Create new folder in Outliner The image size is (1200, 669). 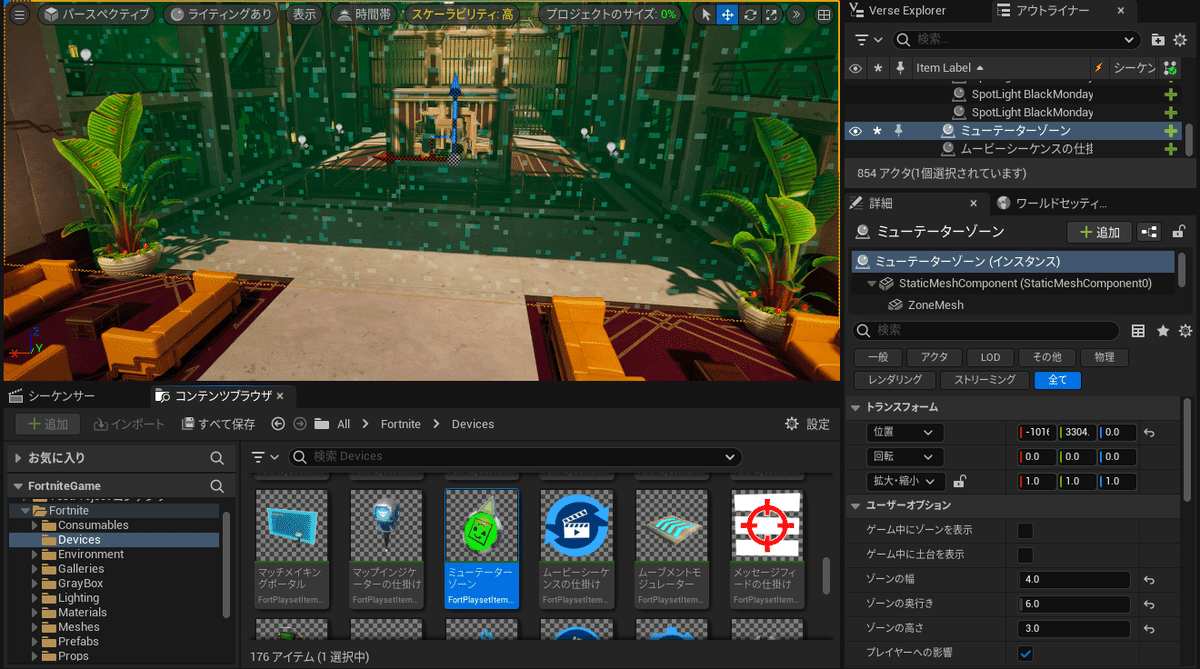(1158, 39)
